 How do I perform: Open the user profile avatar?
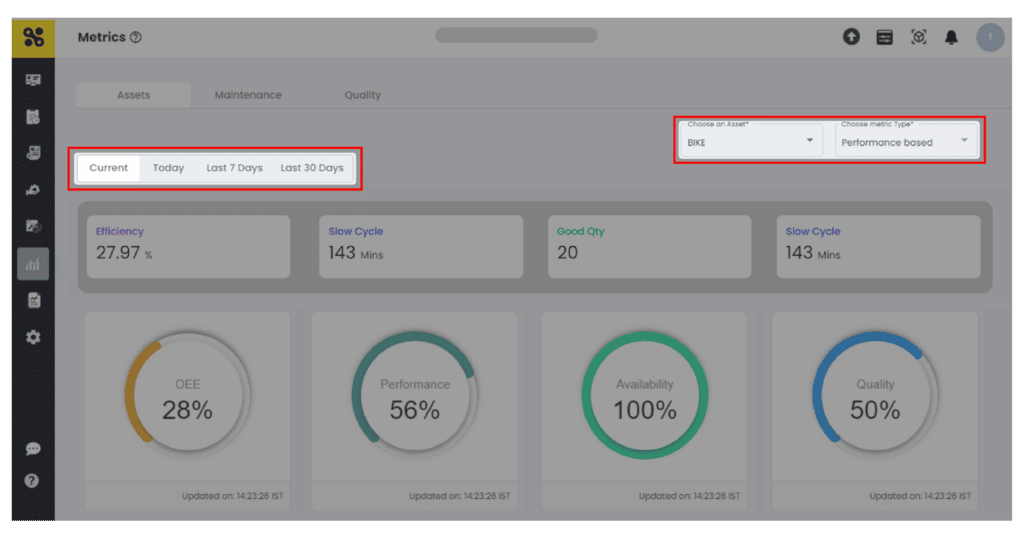990,37
